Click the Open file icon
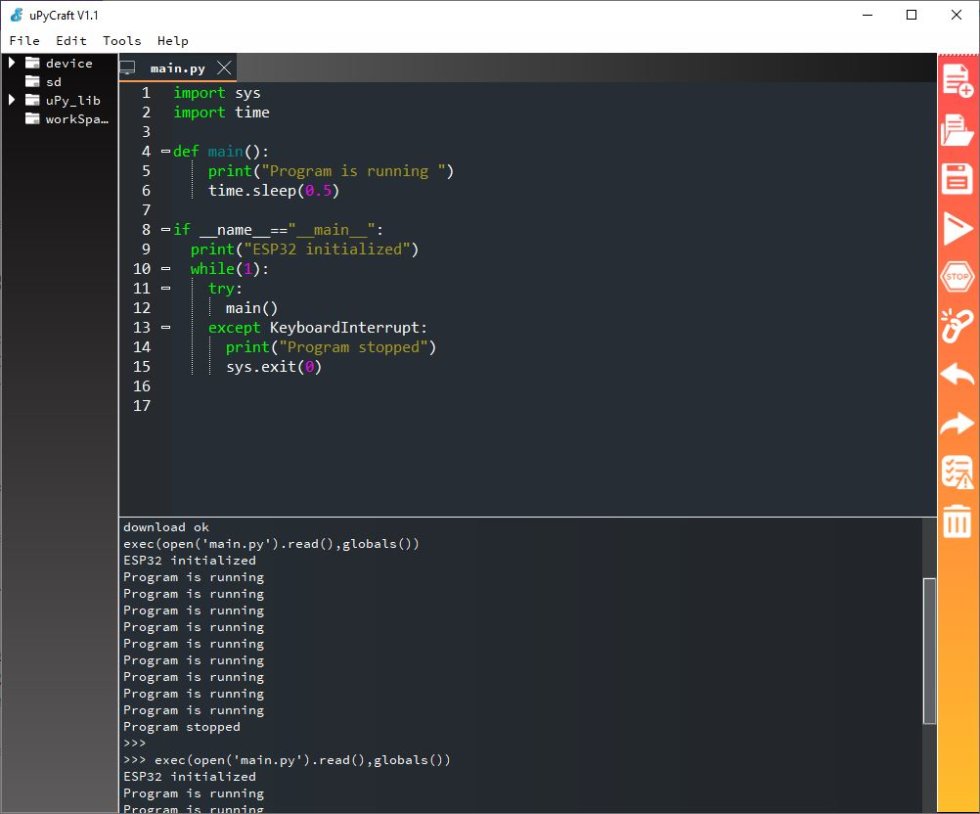The height and width of the screenshot is (814, 980). coord(957,129)
